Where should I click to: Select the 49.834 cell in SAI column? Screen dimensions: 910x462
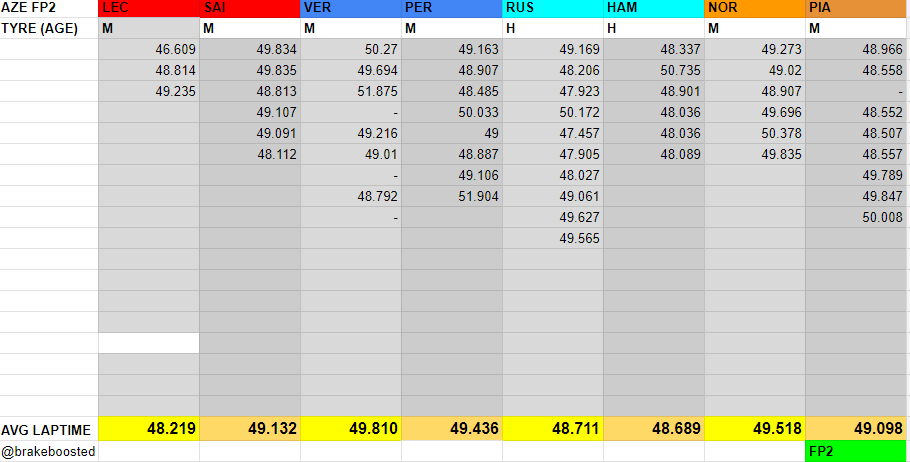250,49
